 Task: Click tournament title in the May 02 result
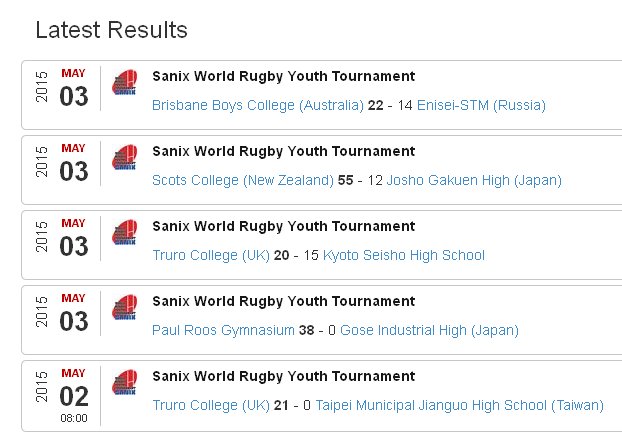point(284,376)
